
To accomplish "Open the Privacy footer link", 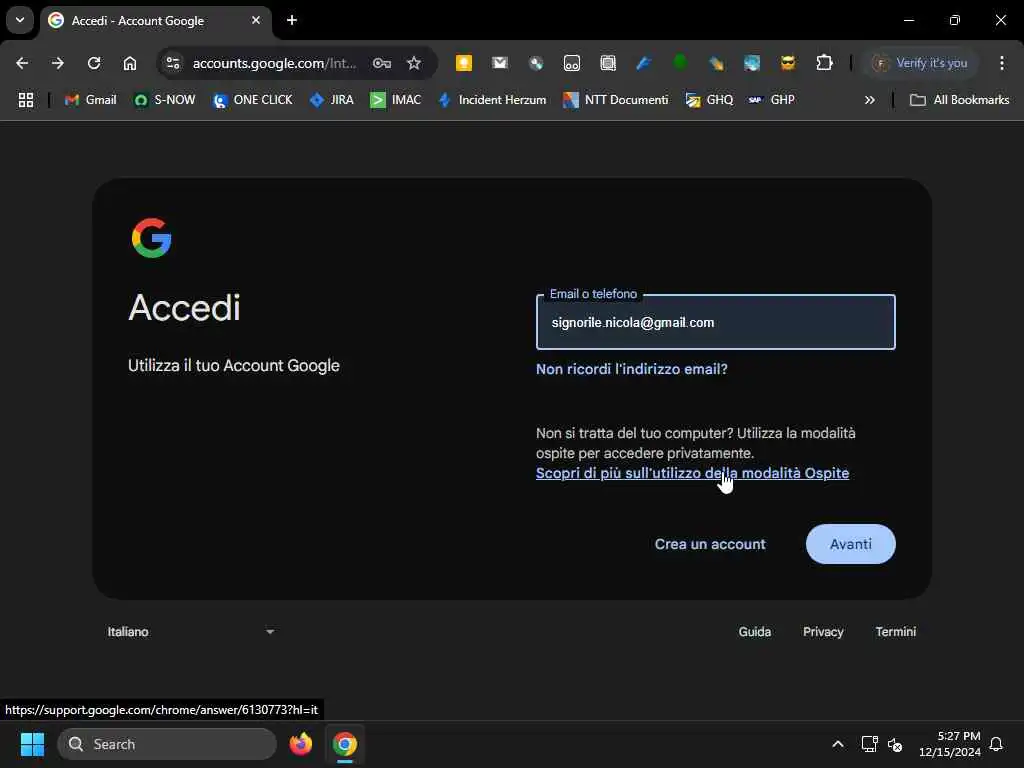I will click(823, 632).
